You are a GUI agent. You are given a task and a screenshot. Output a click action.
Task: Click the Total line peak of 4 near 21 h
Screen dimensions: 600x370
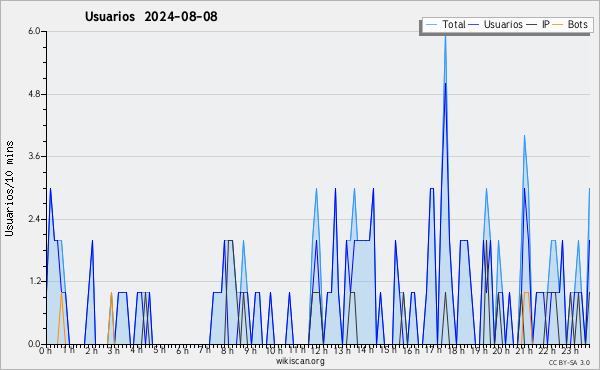pyautogui.click(x=524, y=135)
